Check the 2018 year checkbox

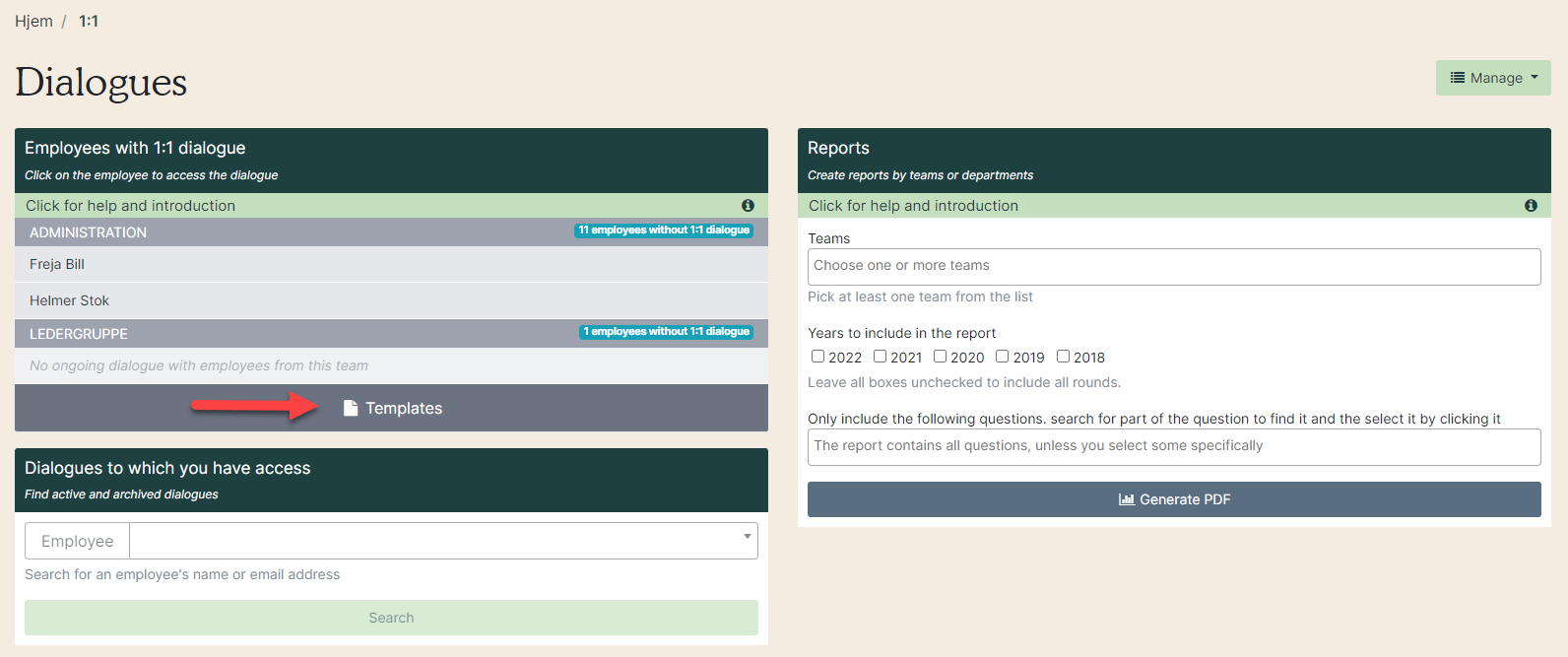pos(1063,357)
